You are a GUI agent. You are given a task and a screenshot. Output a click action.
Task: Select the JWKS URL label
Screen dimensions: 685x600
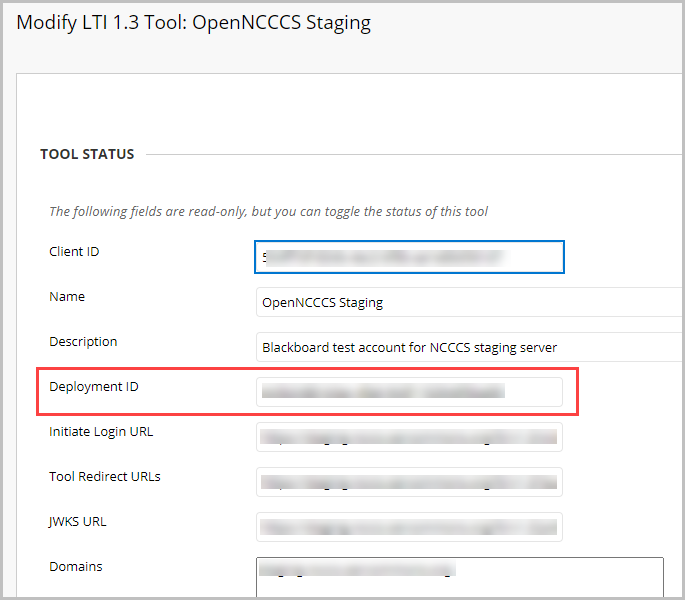(x=77, y=521)
